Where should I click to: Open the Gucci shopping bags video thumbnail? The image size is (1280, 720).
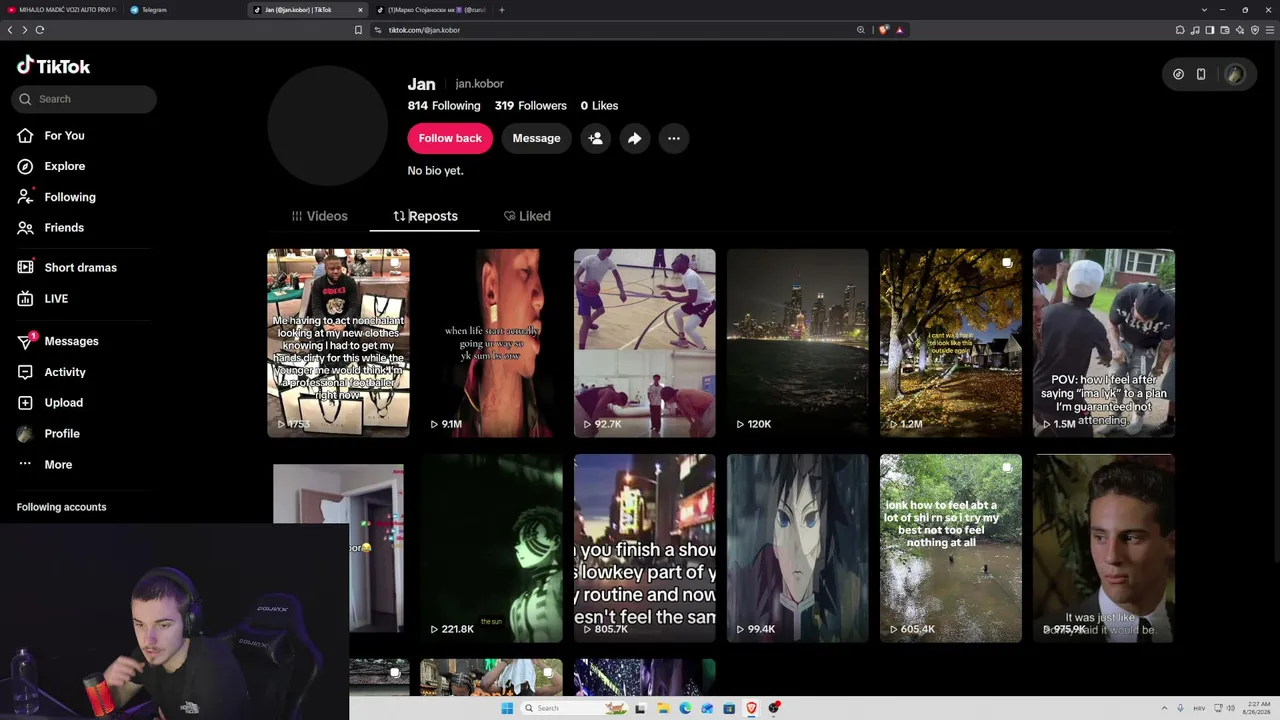338,343
